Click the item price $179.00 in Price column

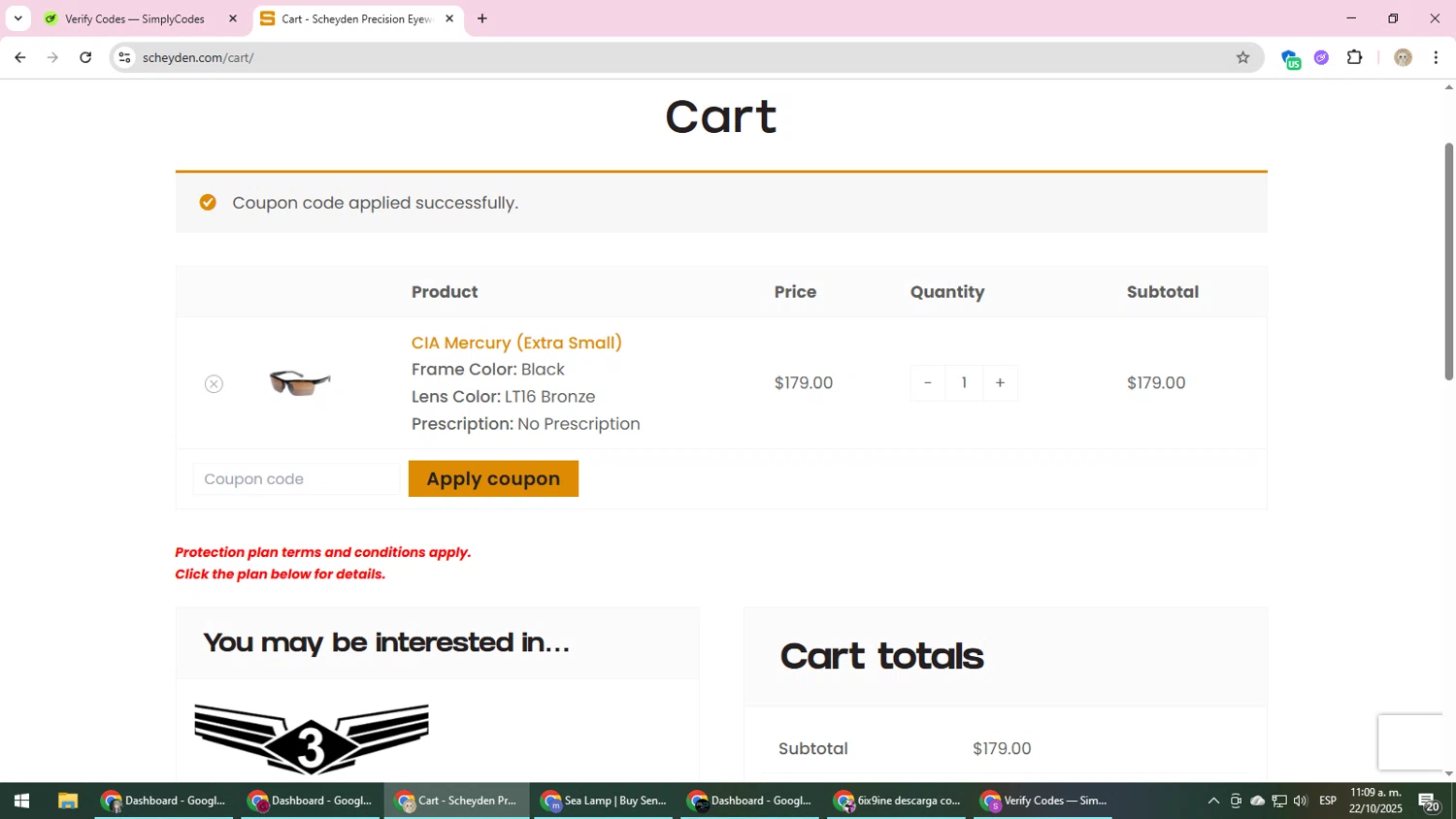coord(804,382)
